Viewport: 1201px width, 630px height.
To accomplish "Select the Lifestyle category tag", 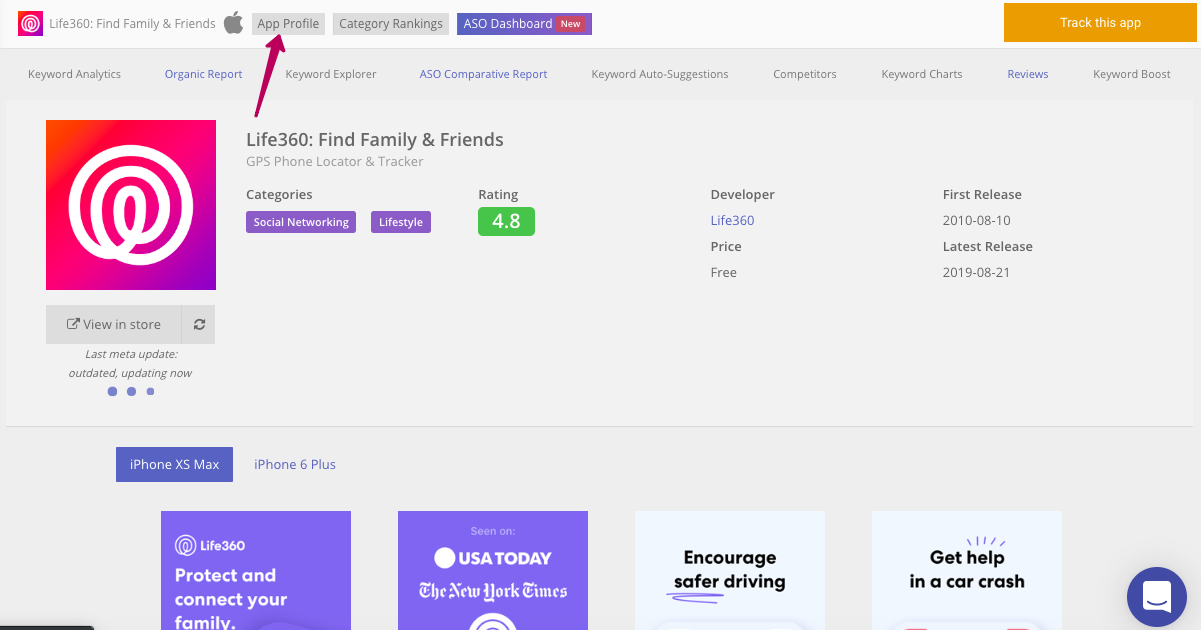I will [x=401, y=222].
